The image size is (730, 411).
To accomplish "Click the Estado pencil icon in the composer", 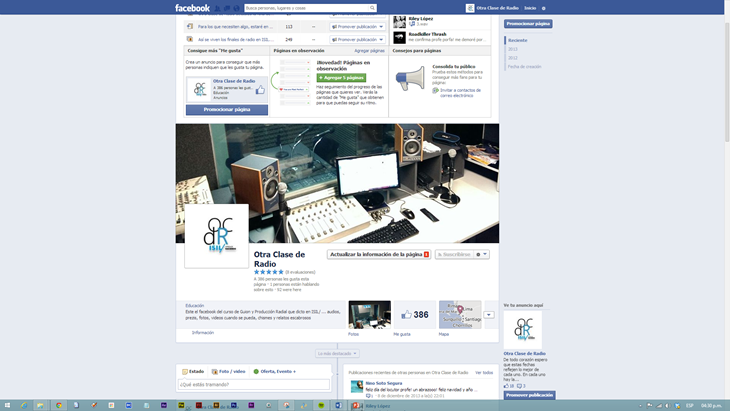I will [185, 371].
